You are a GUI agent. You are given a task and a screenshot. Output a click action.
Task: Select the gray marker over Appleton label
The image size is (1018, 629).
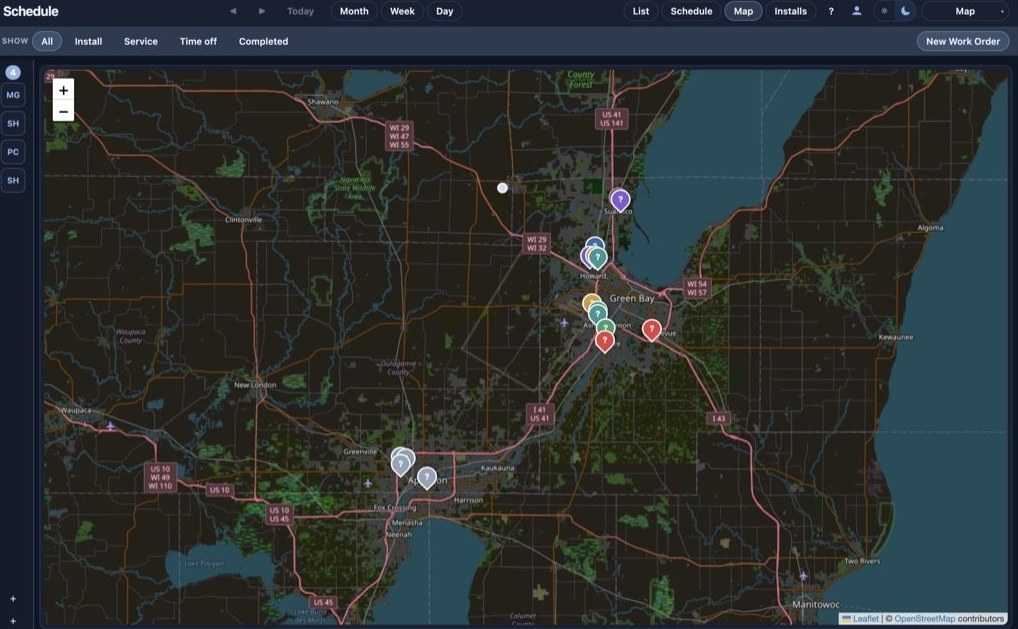(427, 478)
